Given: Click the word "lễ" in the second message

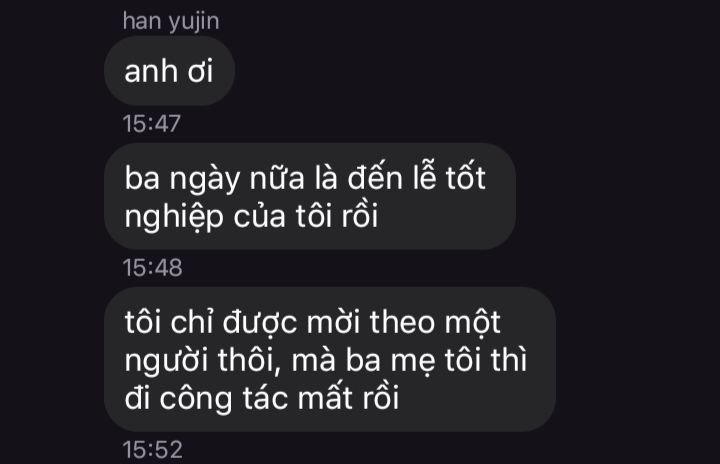Looking at the screenshot, I should click(x=424, y=177).
